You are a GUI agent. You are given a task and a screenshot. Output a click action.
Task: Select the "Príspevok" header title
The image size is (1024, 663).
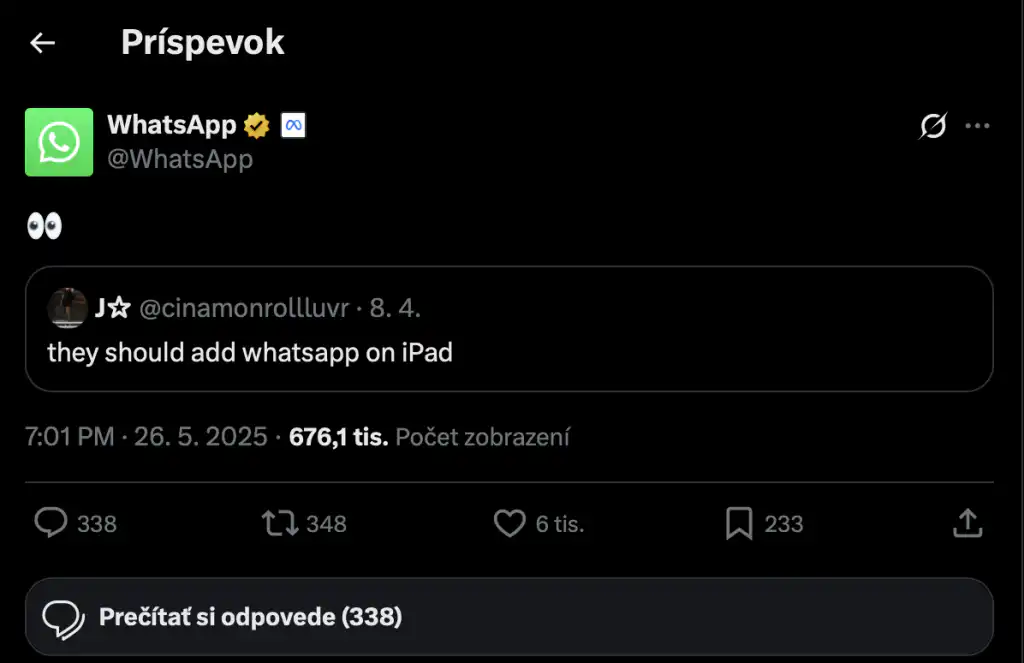click(202, 41)
